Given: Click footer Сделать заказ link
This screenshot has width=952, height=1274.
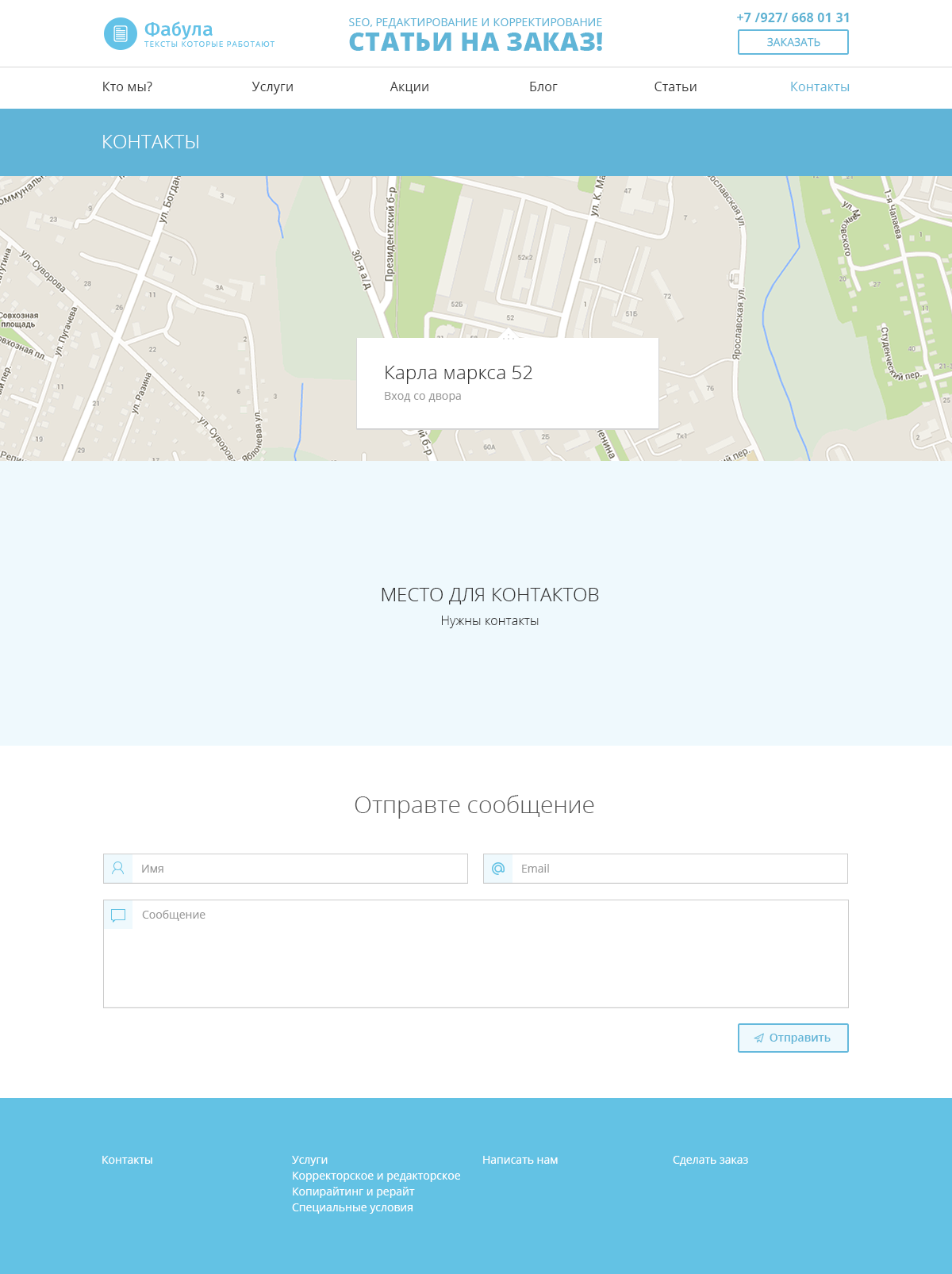Looking at the screenshot, I should pyautogui.click(x=710, y=1160).
